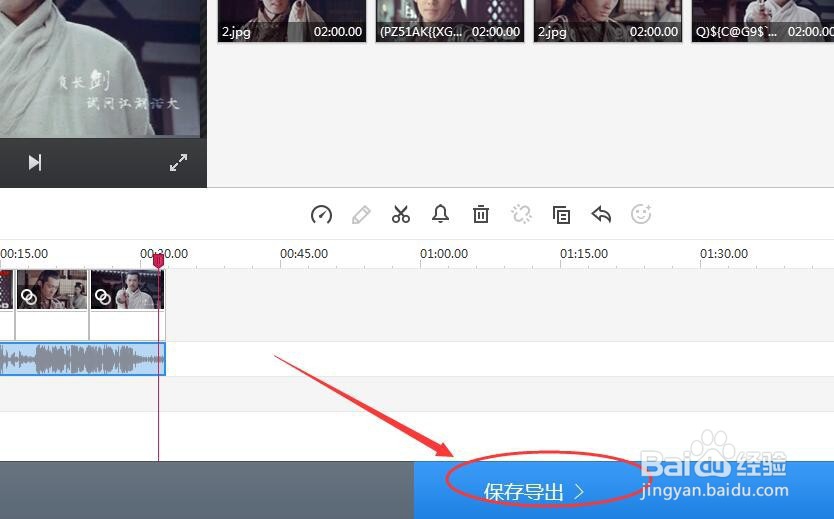Click the 00:15.00 ruler mark

(24, 254)
